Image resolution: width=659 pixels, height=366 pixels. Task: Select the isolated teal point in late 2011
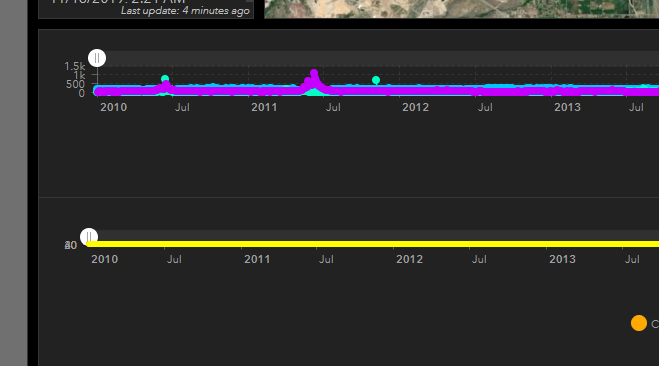click(x=376, y=80)
